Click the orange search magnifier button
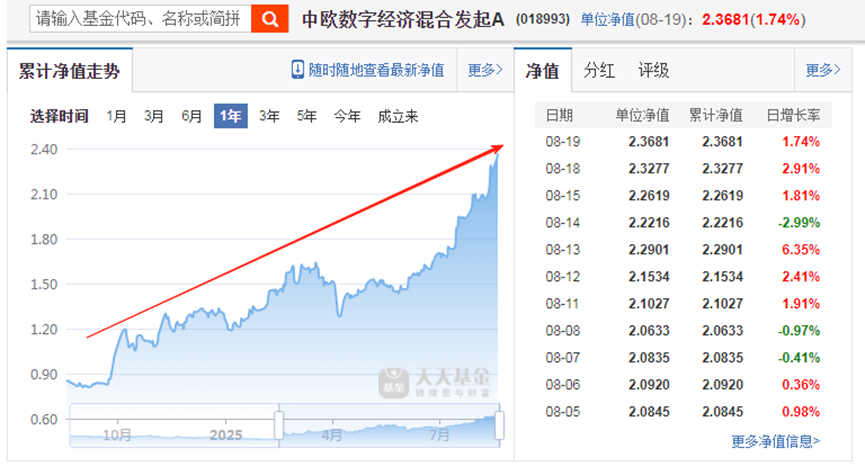 tap(270, 19)
